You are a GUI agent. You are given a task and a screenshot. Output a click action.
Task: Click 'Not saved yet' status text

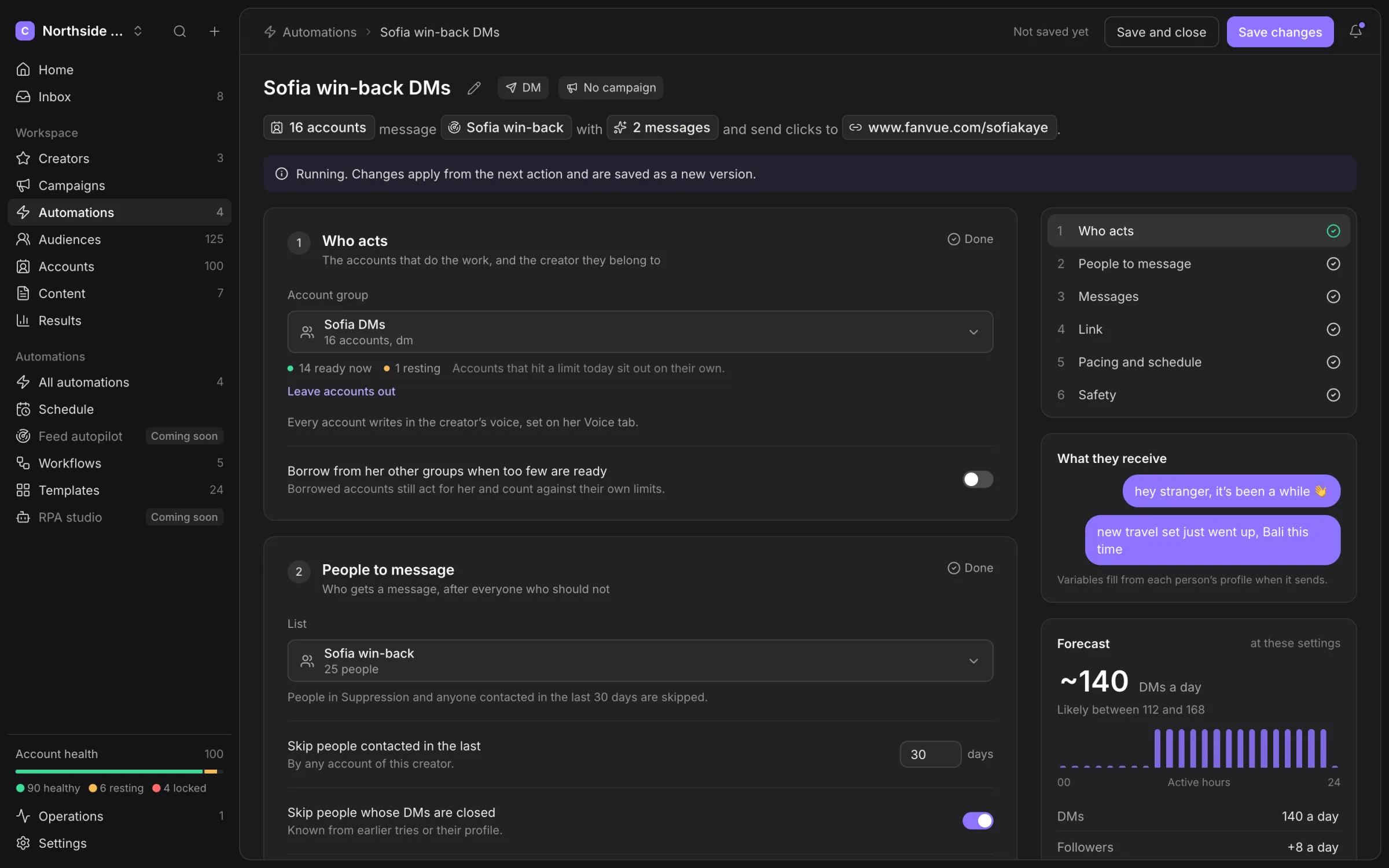point(1050,32)
